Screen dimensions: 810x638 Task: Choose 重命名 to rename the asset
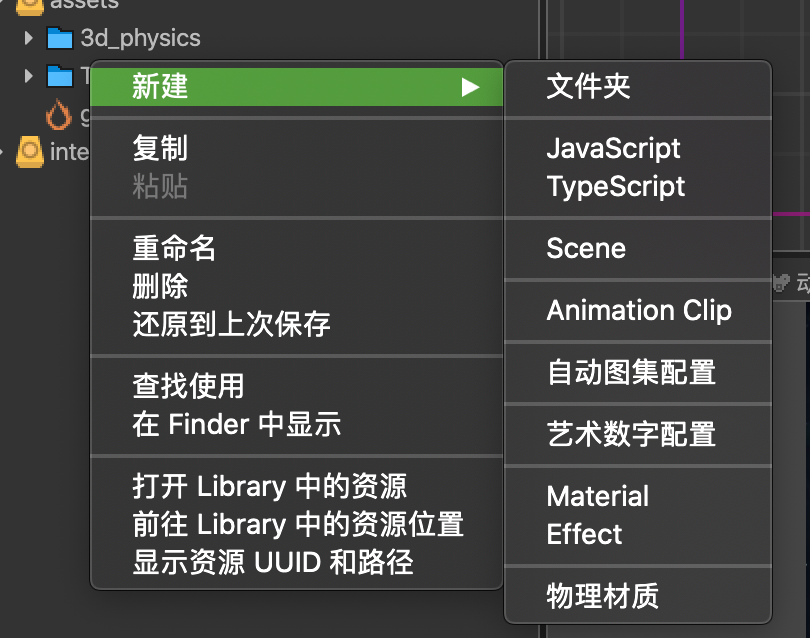pyautogui.click(x=174, y=248)
